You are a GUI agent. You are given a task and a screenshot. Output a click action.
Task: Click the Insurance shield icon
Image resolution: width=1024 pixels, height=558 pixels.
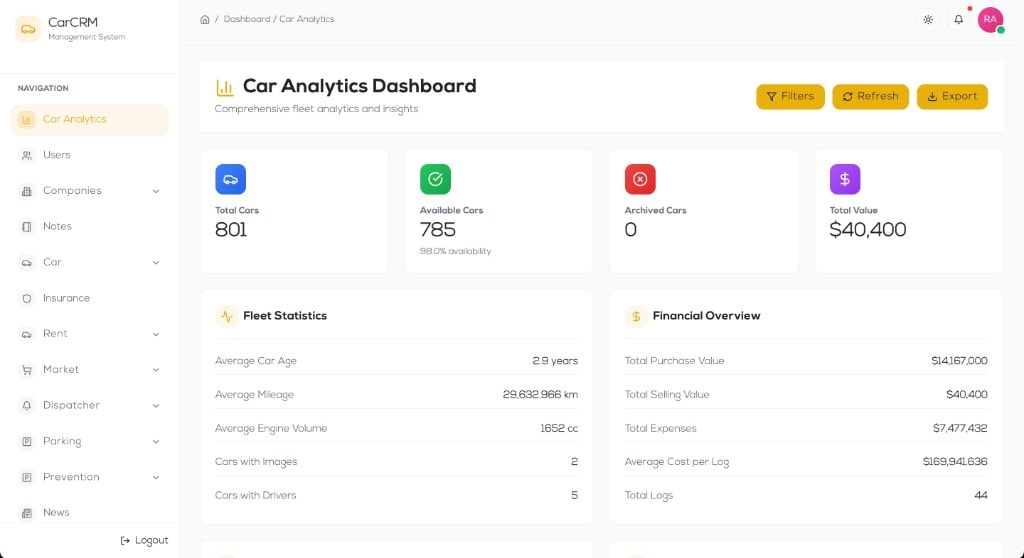pyautogui.click(x=27, y=298)
